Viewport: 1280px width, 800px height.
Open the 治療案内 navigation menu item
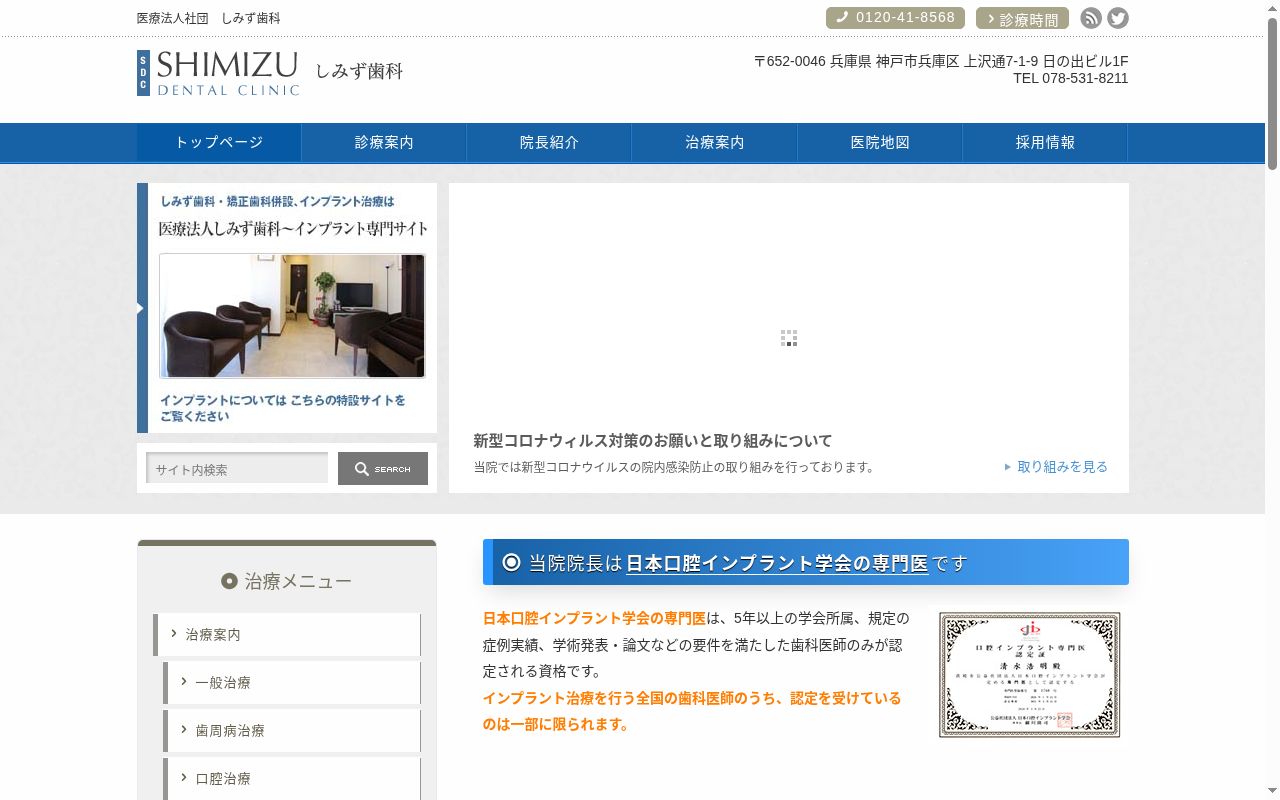715,143
